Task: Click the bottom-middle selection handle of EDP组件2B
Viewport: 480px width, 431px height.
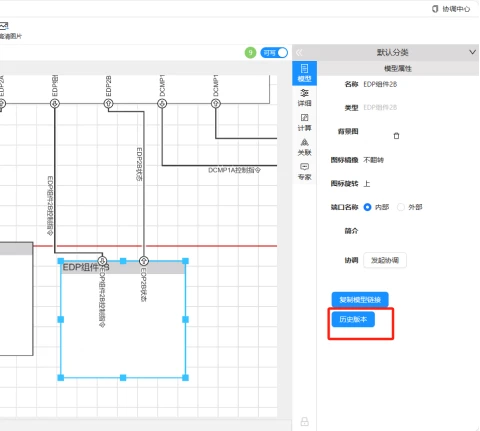Action: tap(123, 378)
